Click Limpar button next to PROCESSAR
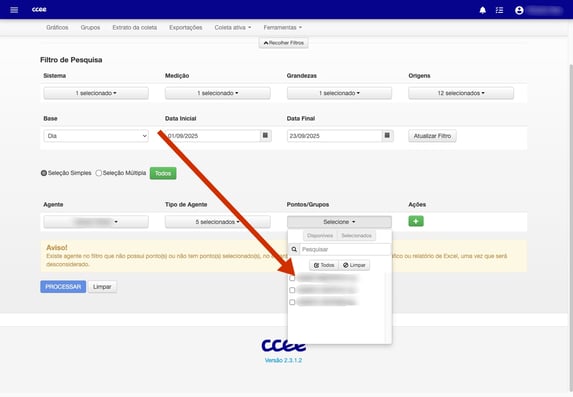 (x=102, y=287)
